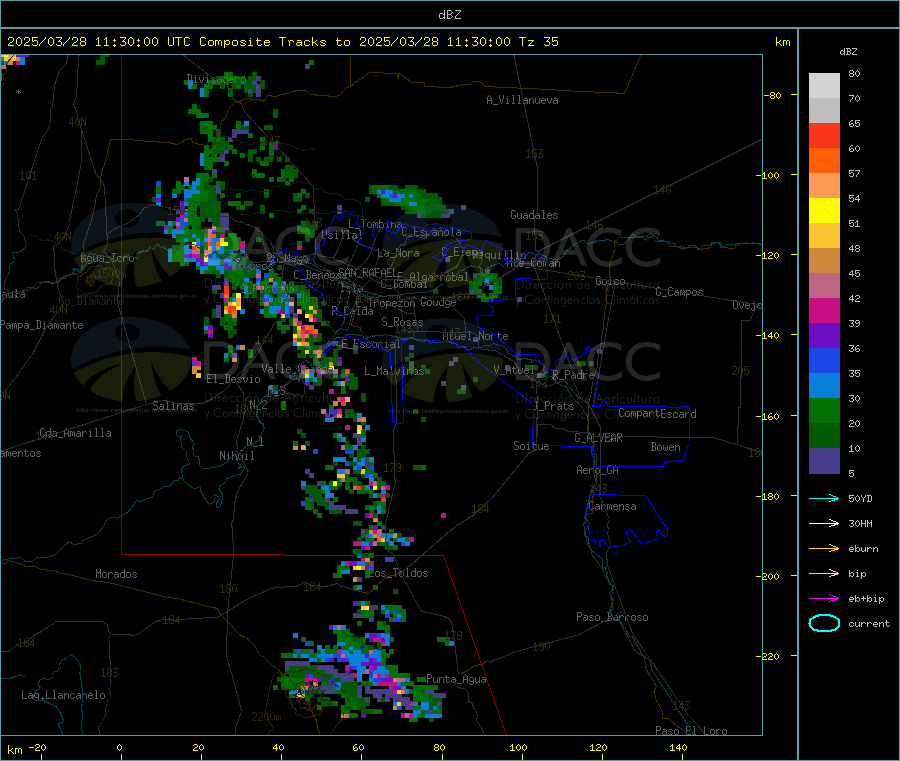Select the light orange 54-57 dBZ swatch
Image resolution: width=900 pixels, height=761 pixels.
click(824, 186)
